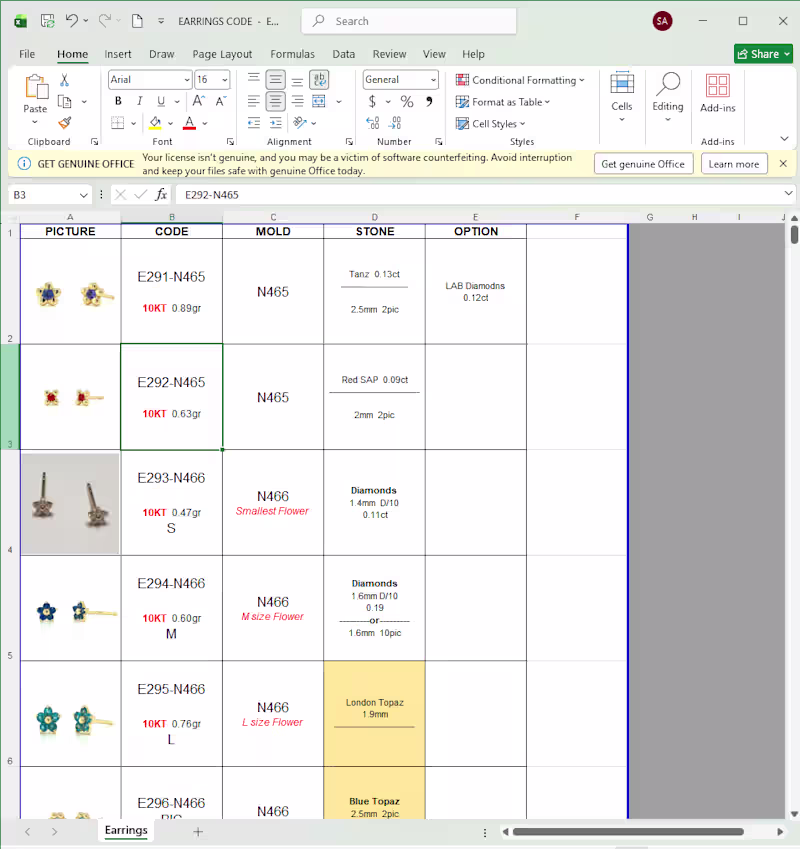Switch to the Page Layout tab
Image resolution: width=800 pixels, height=849 pixels.
tap(222, 54)
